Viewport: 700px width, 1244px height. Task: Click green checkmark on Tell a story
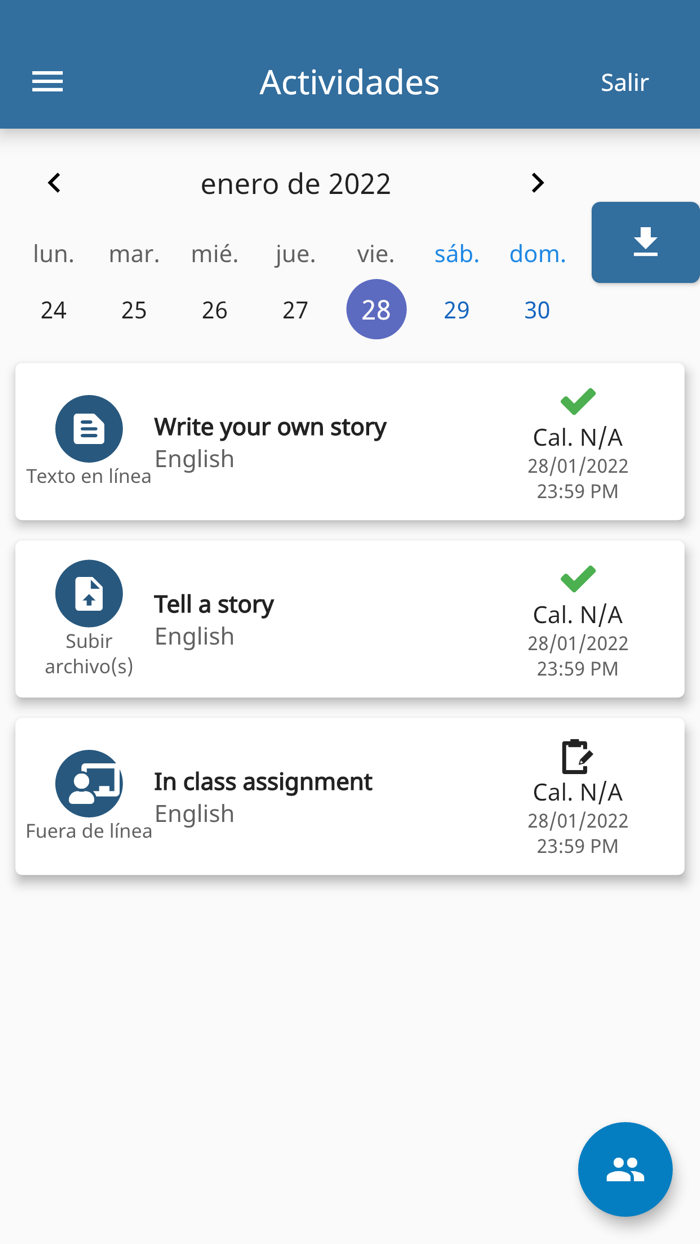[578, 578]
